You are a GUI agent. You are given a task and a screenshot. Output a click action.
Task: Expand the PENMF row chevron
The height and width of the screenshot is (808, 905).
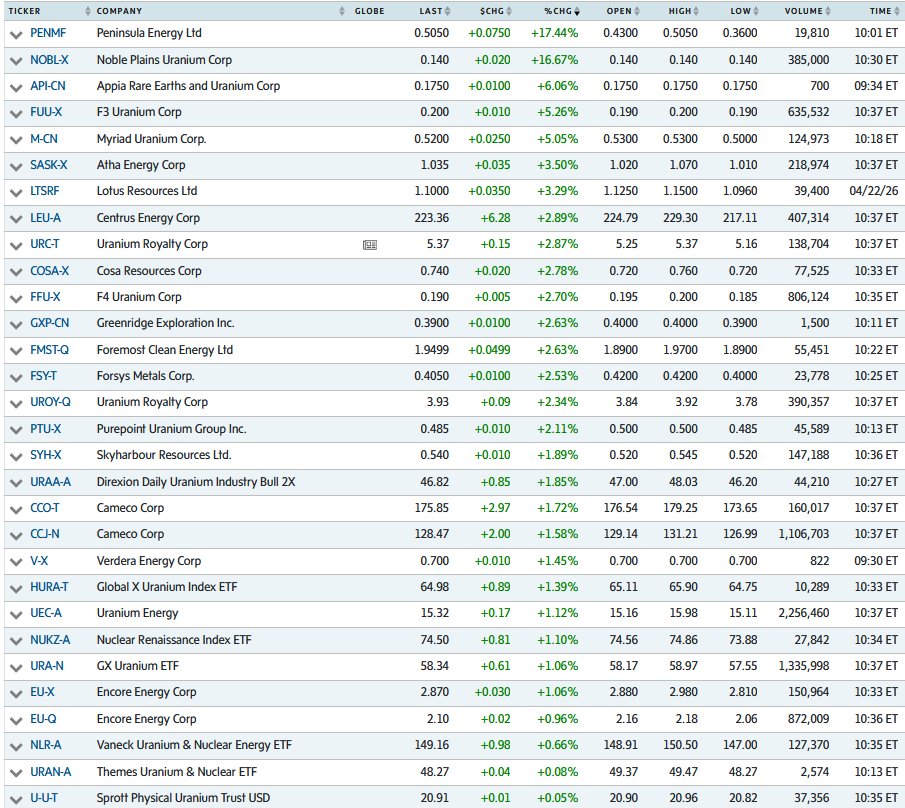click(x=16, y=35)
